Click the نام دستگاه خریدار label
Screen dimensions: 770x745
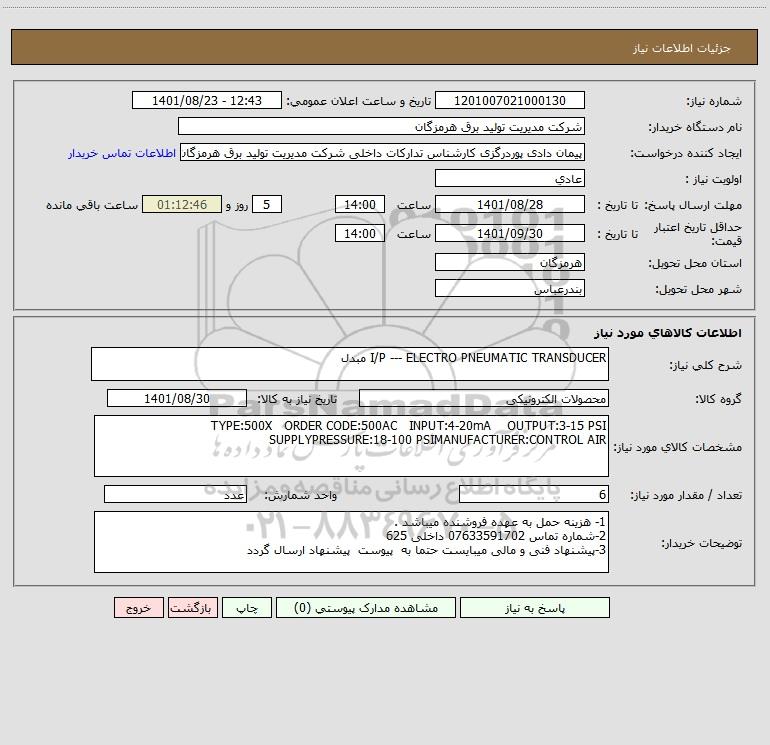tap(695, 127)
